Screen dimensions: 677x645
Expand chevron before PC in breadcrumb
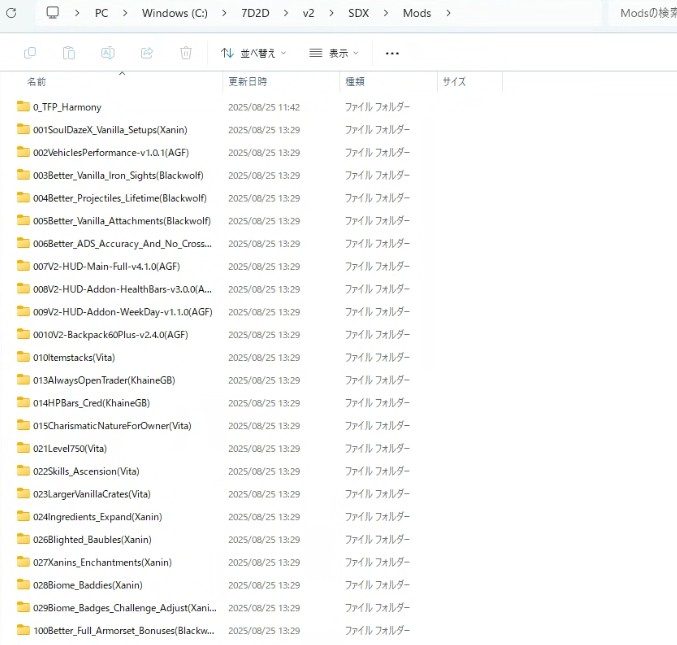pyautogui.click(x=77, y=13)
